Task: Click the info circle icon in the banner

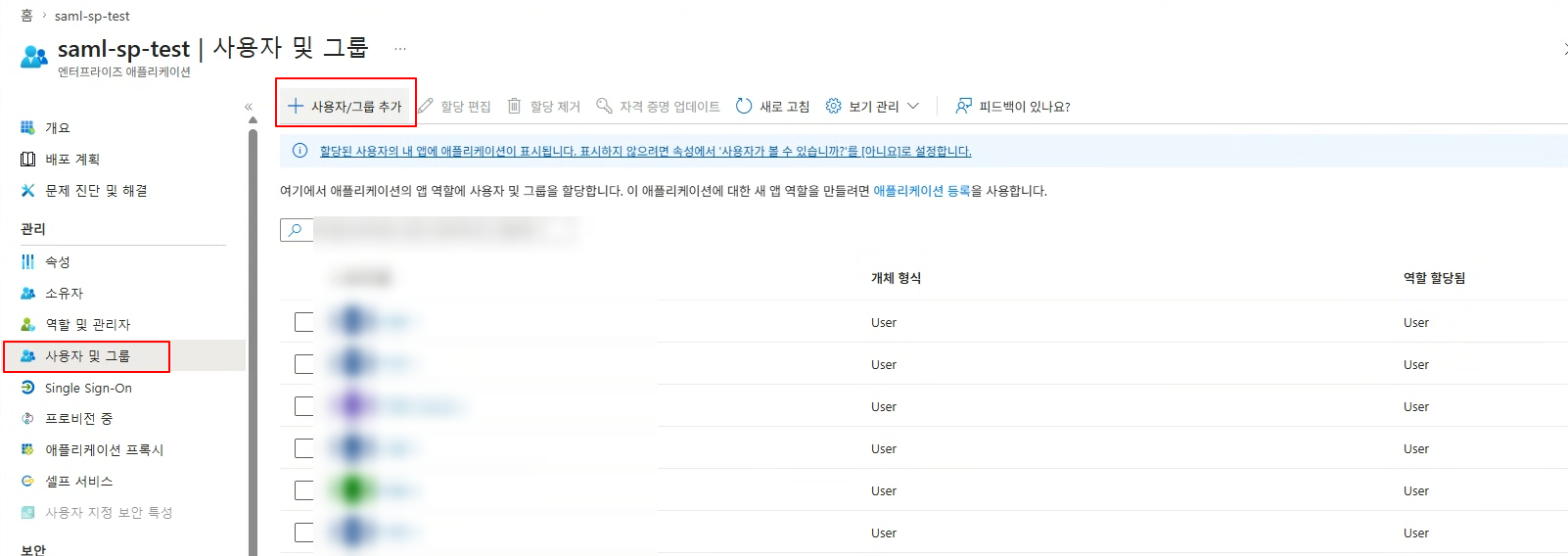Action: tap(300, 151)
